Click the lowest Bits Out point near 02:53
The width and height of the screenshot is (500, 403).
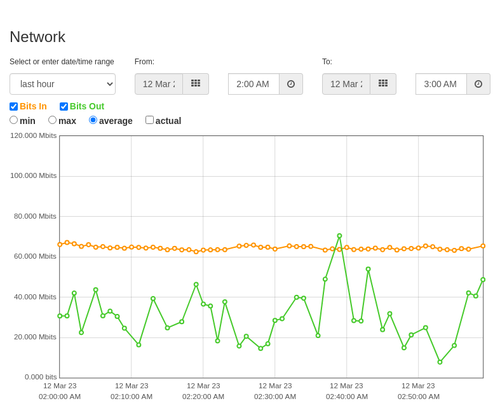click(440, 362)
